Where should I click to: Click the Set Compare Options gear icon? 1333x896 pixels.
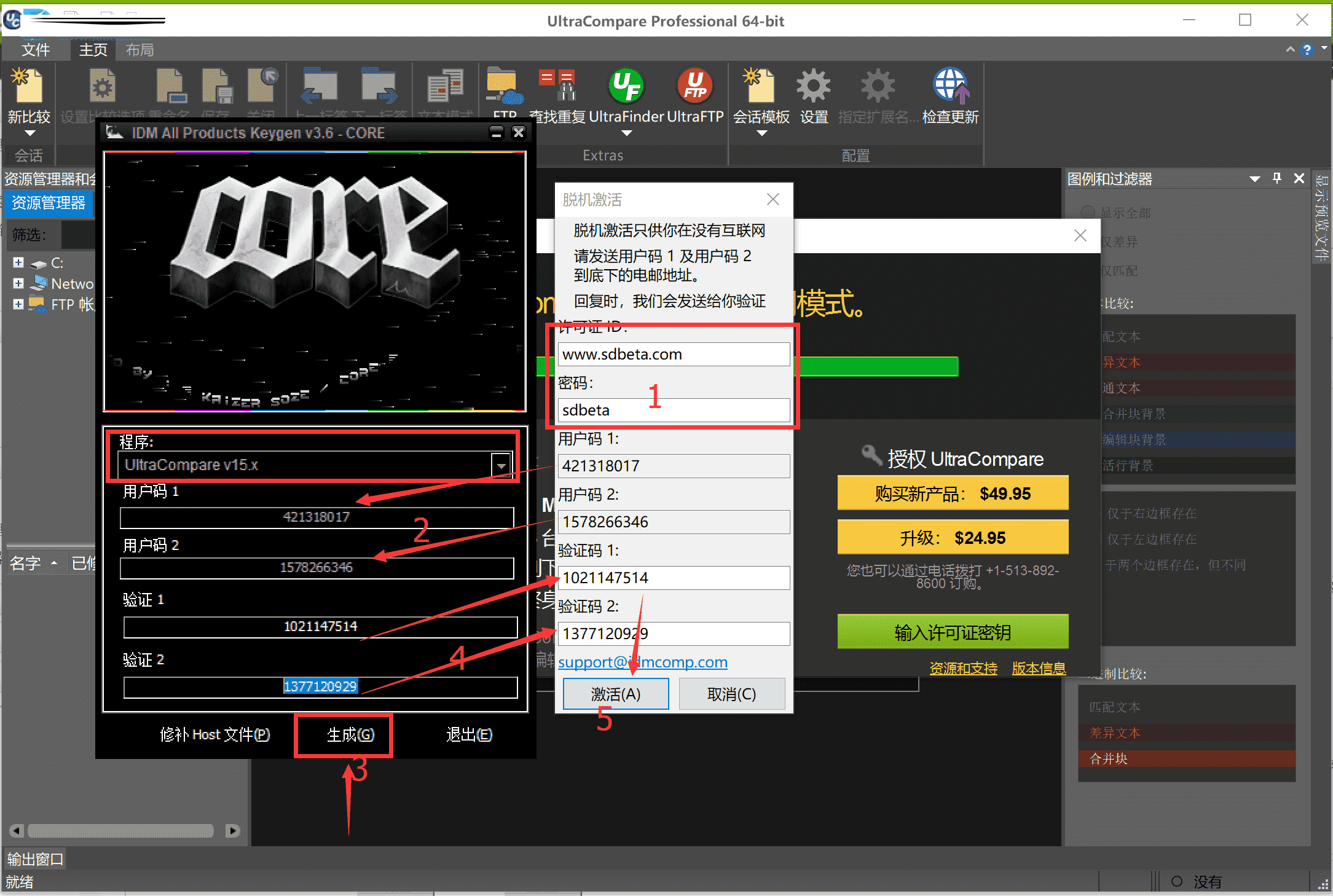click(x=102, y=86)
